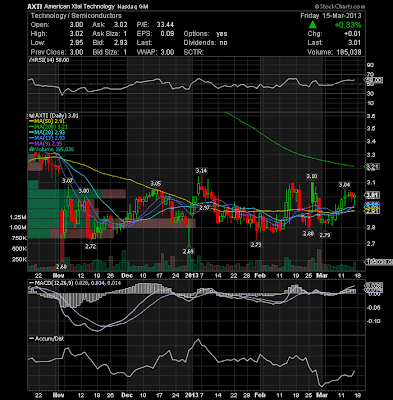Click the Dividends value no
Screen dimensions: 393x400
click(x=223, y=43)
